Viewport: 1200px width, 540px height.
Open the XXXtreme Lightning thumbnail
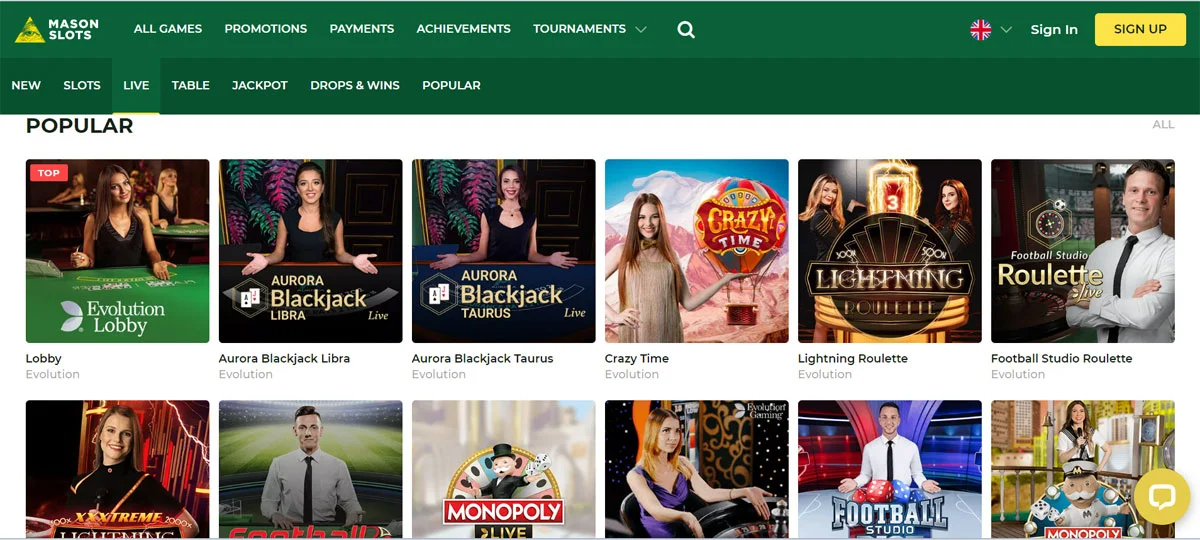tap(118, 469)
